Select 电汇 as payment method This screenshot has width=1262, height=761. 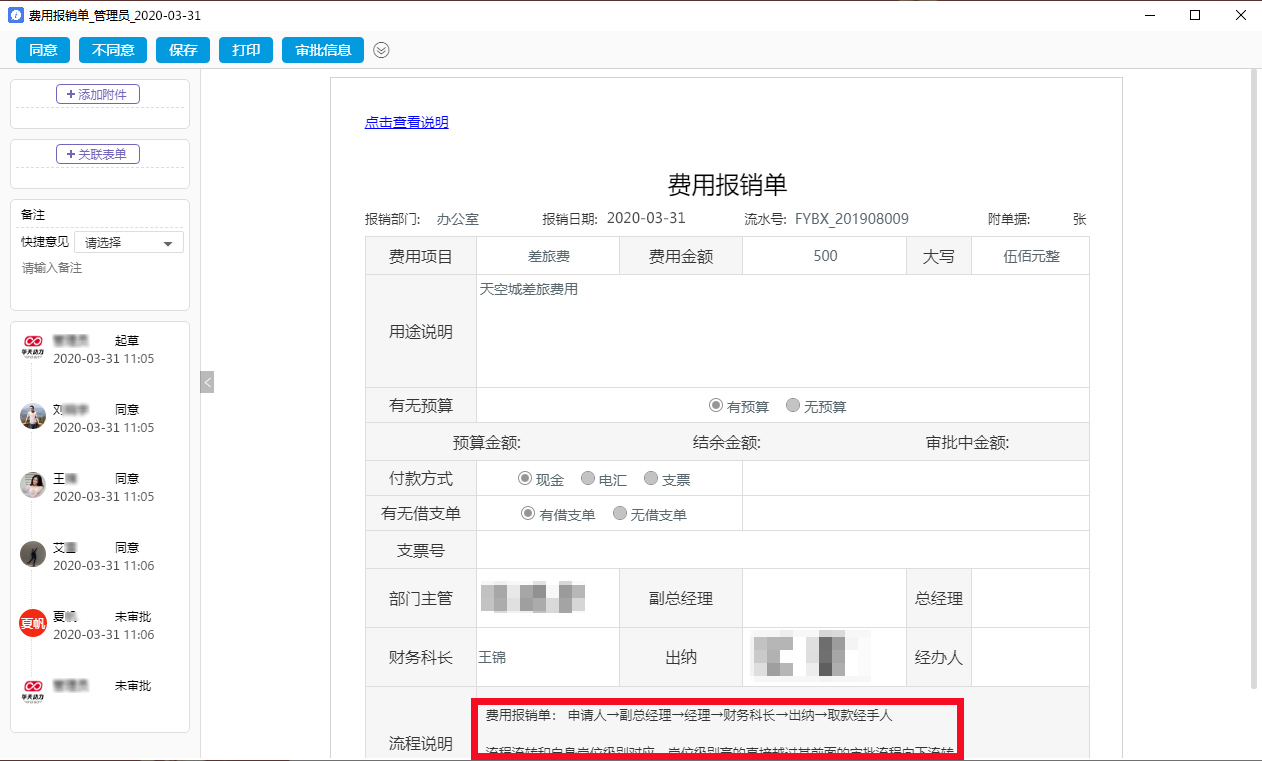pos(588,478)
